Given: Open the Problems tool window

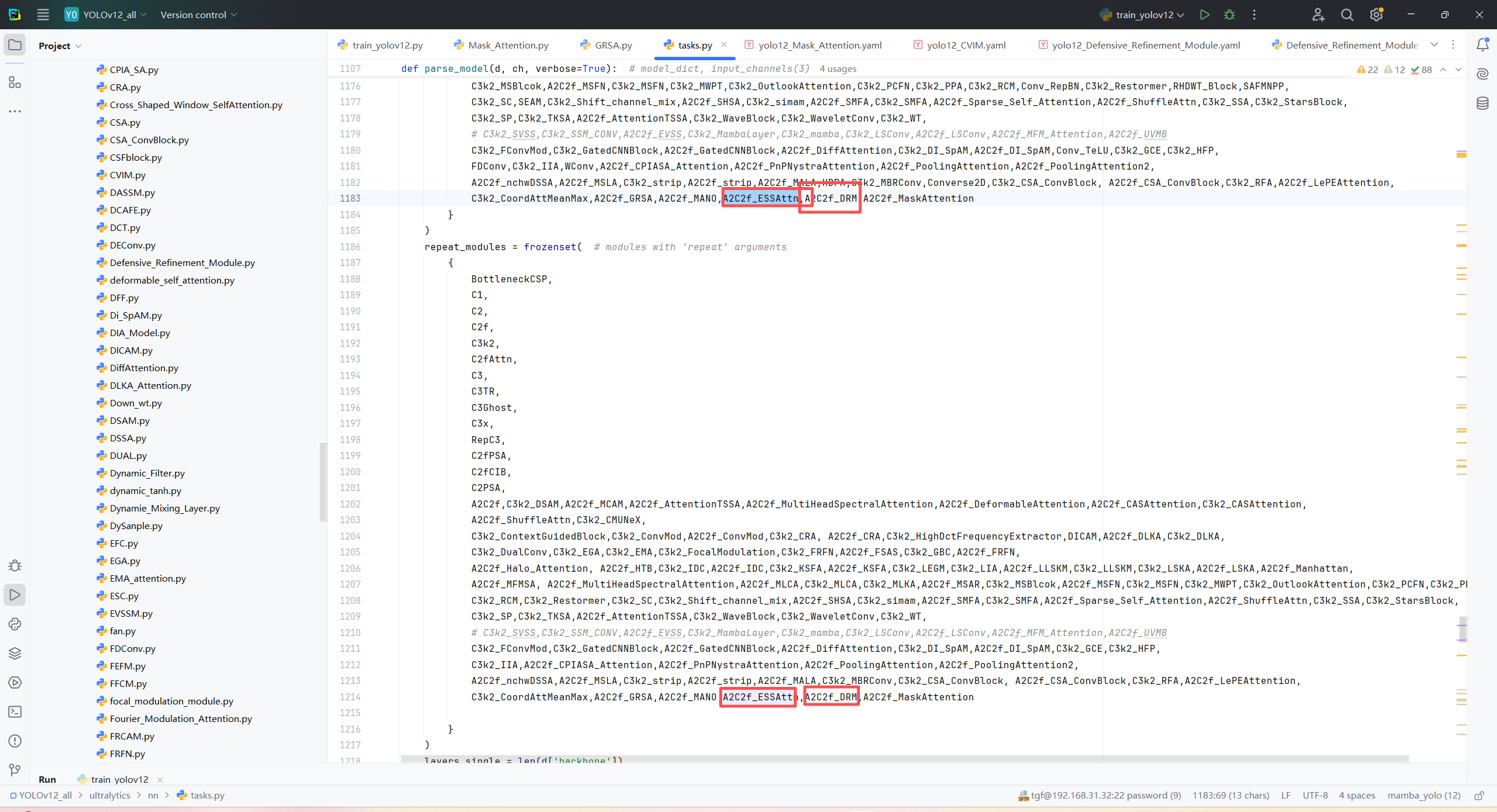Looking at the screenshot, I should pyautogui.click(x=15, y=741).
